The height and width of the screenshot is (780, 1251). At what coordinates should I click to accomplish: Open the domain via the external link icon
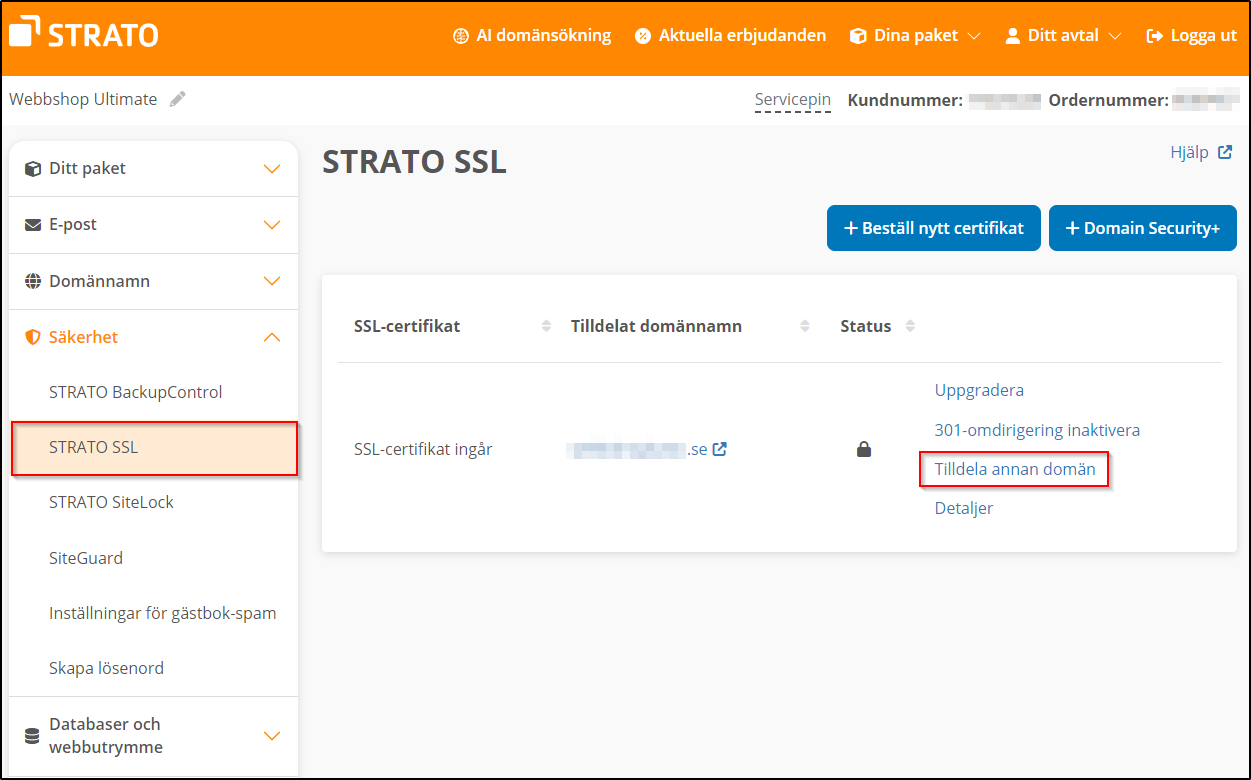click(x=720, y=449)
